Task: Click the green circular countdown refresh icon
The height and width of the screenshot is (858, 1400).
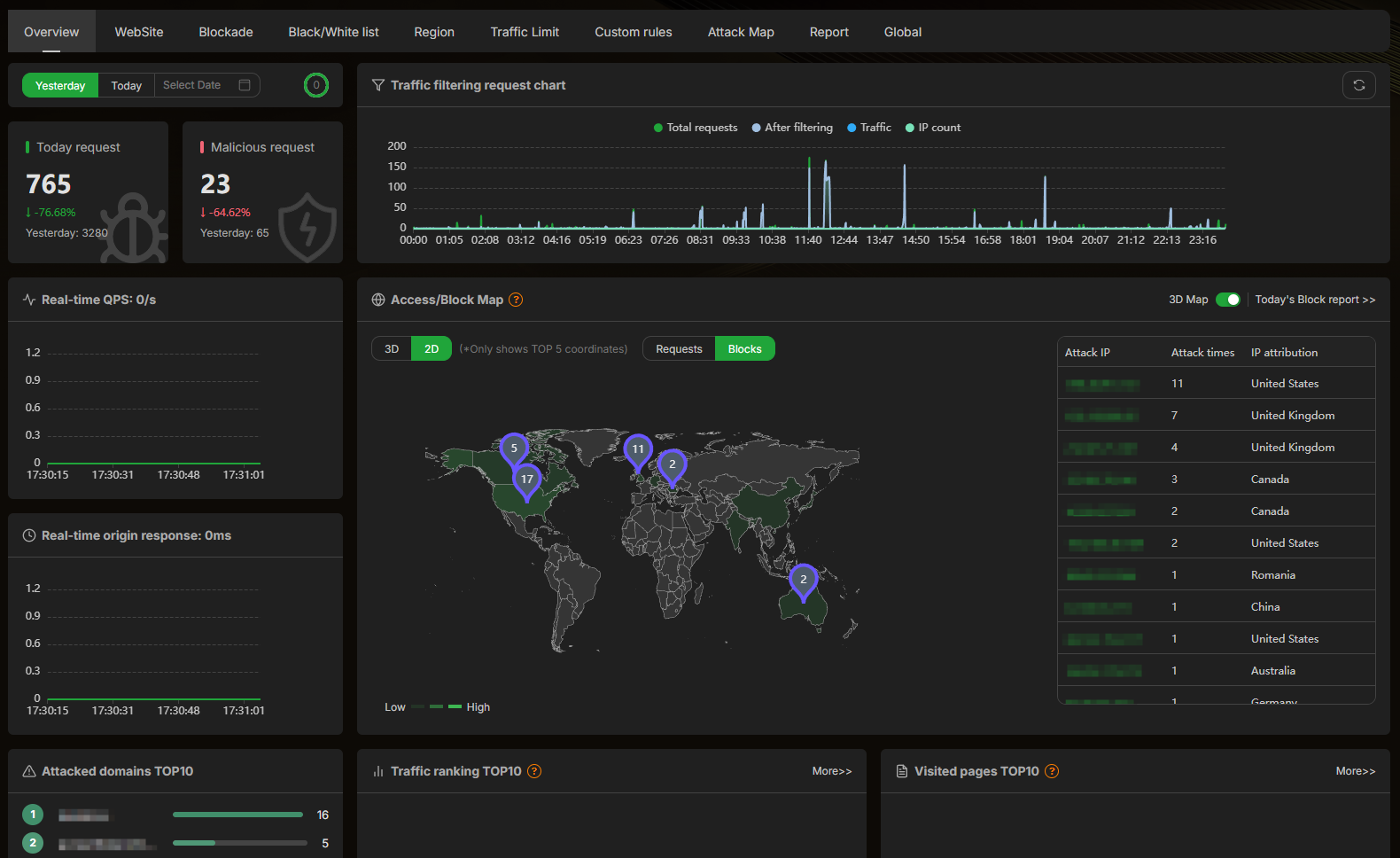Action: [316, 85]
